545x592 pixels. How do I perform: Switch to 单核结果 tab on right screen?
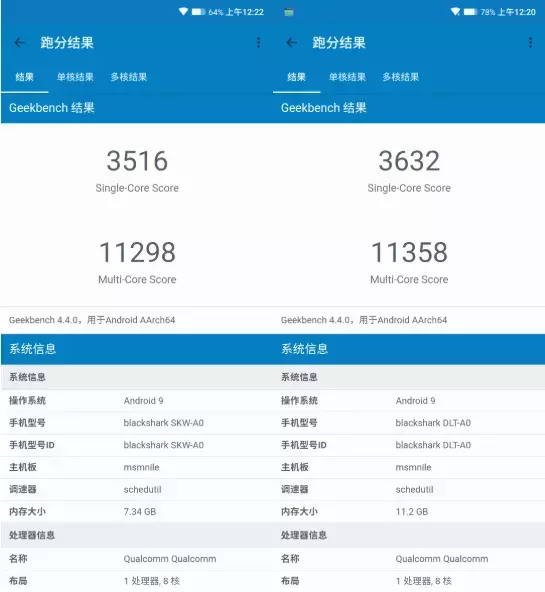[347, 77]
